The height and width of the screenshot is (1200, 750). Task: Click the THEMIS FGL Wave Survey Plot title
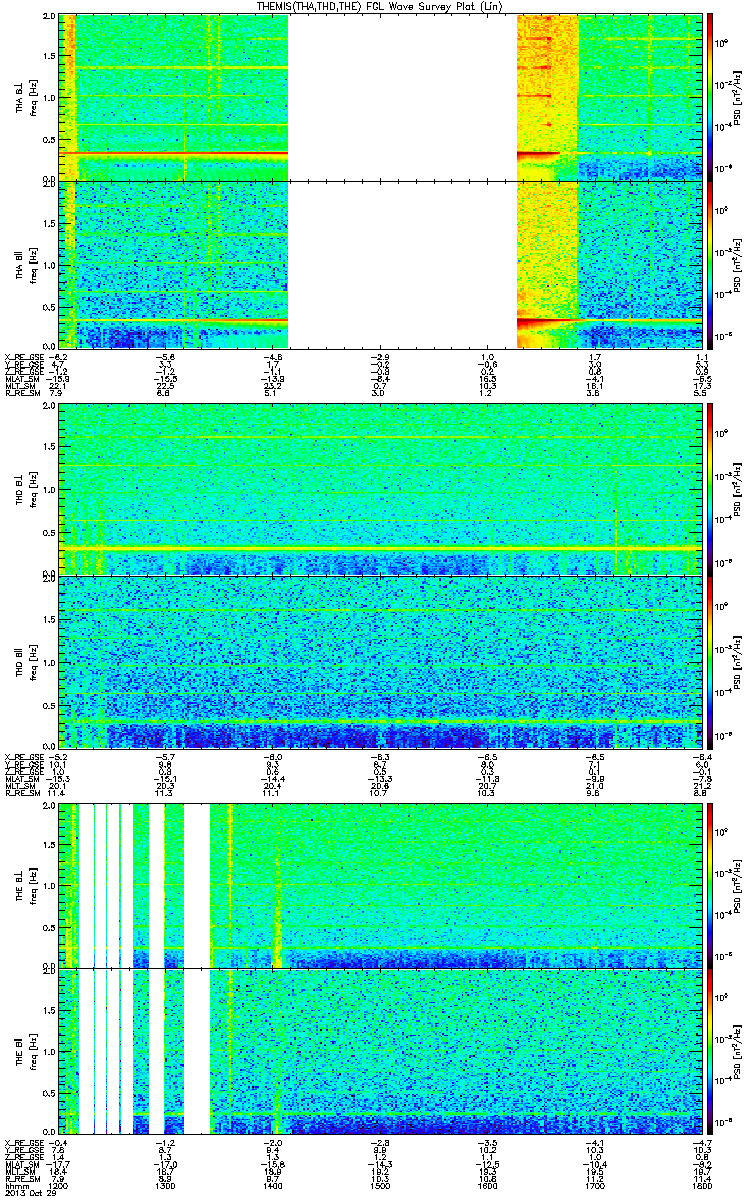point(380,6)
